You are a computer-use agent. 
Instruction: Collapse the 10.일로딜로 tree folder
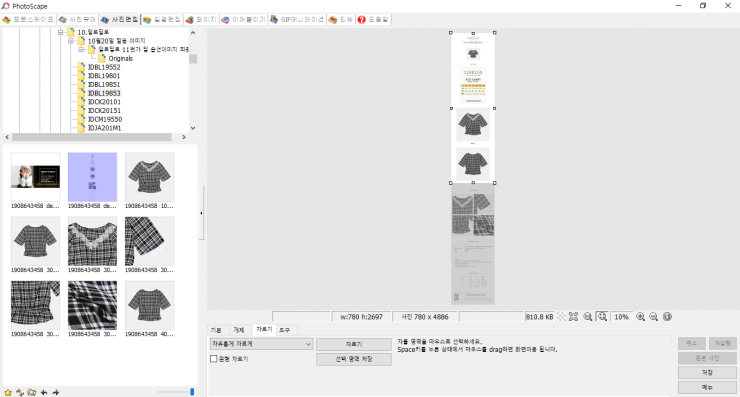click(x=60, y=32)
